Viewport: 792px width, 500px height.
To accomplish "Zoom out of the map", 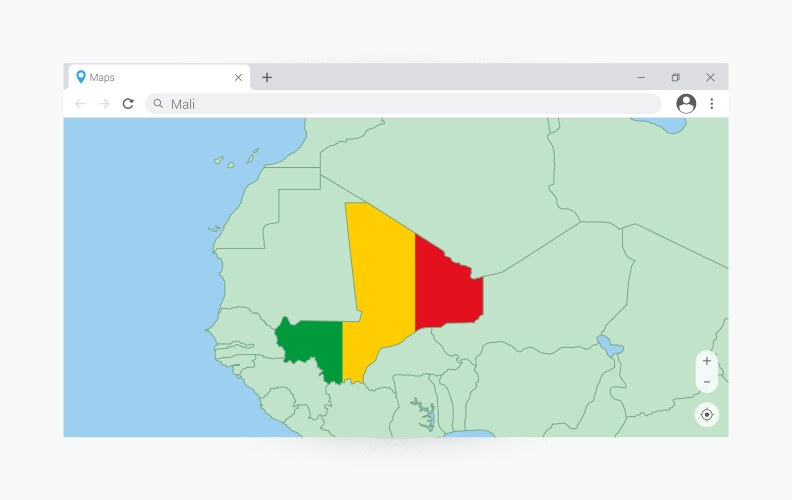I will point(707,382).
